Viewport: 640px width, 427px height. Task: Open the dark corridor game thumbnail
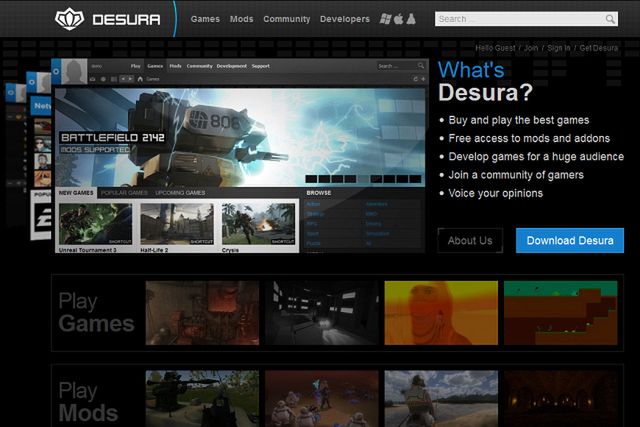(x=322, y=313)
